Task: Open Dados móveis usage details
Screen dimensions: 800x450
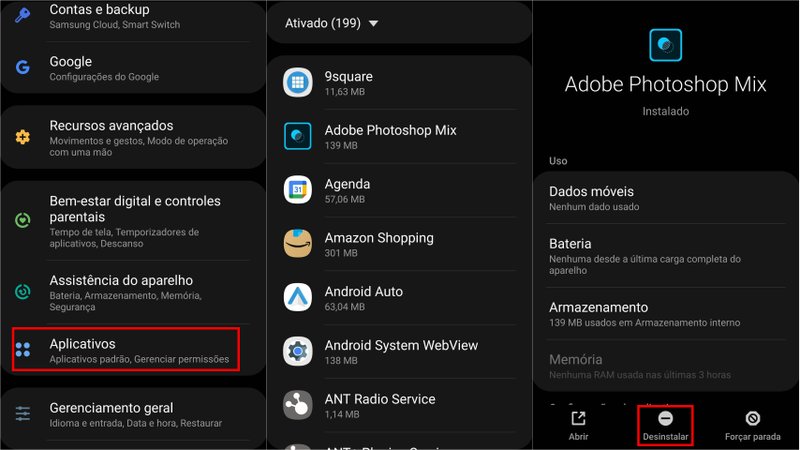Action: click(x=665, y=198)
